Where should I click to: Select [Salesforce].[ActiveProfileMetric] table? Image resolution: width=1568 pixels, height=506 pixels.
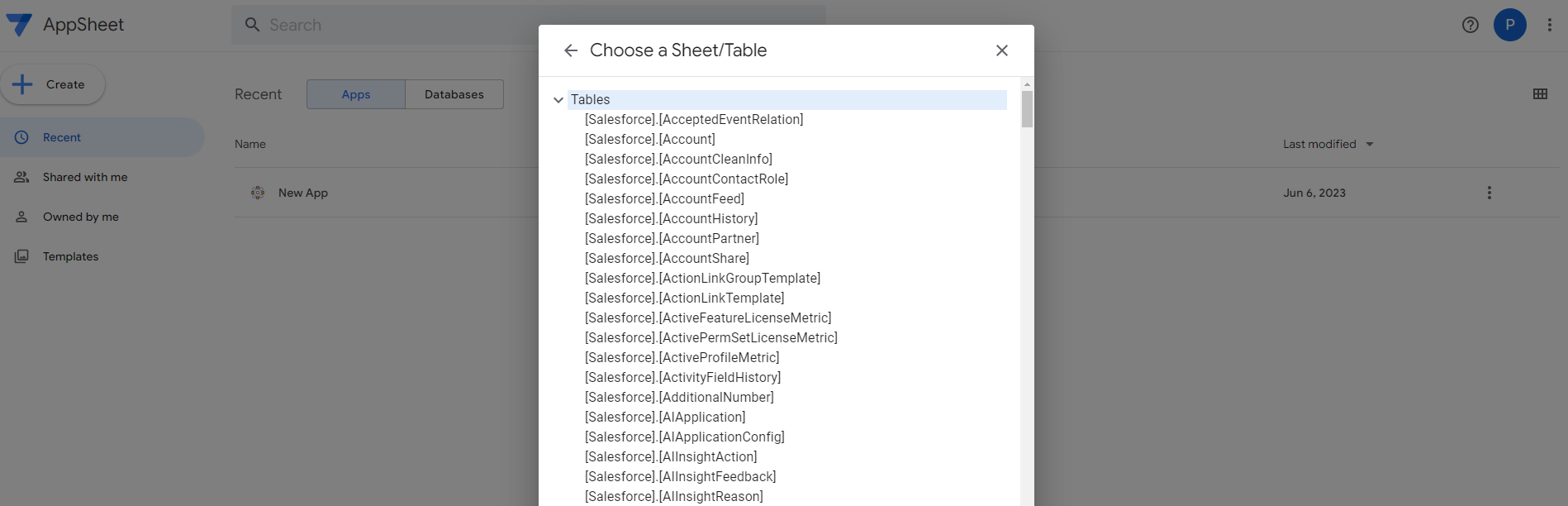pyautogui.click(x=682, y=358)
